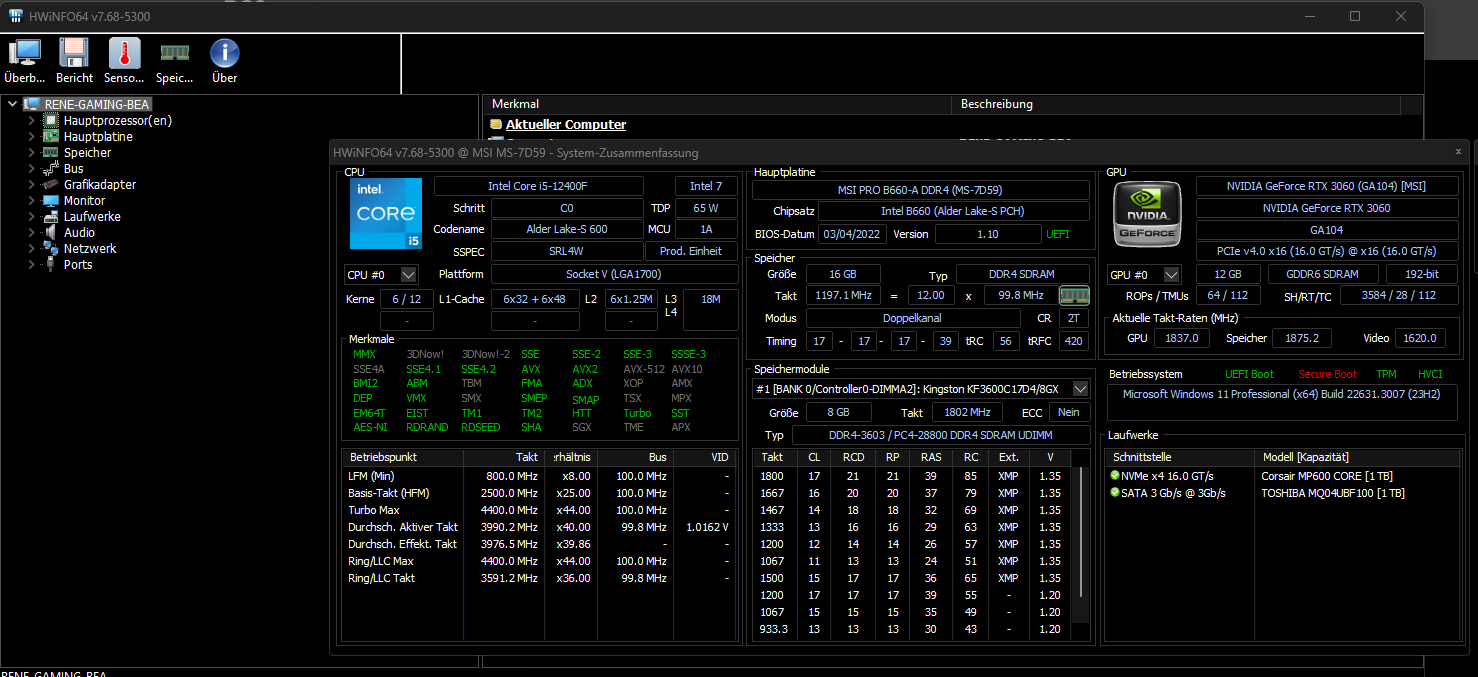1478x677 pixels.
Task: Open the Über info icon
Action: click(225, 53)
